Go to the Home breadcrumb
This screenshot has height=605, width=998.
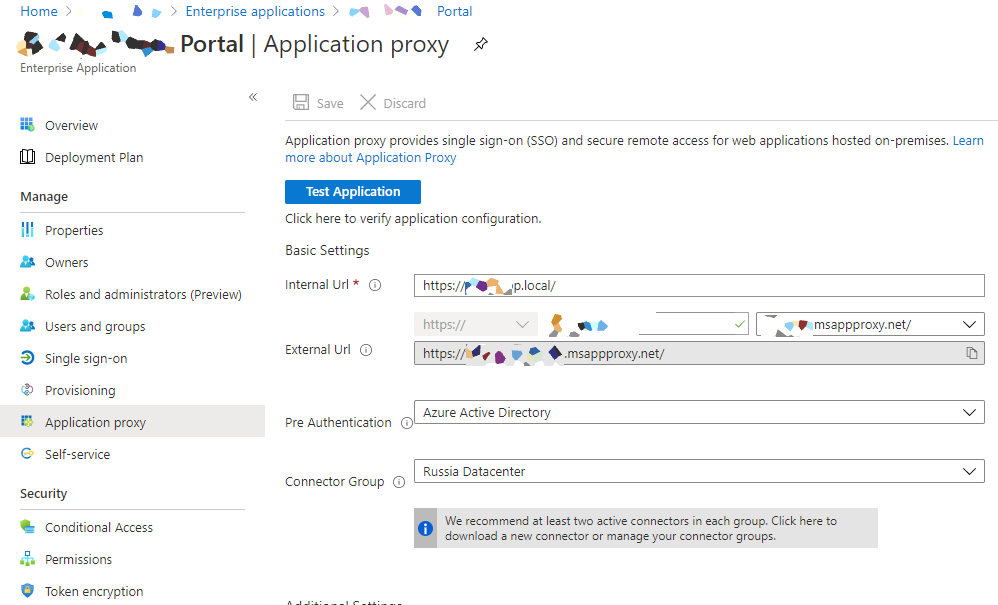(39, 11)
